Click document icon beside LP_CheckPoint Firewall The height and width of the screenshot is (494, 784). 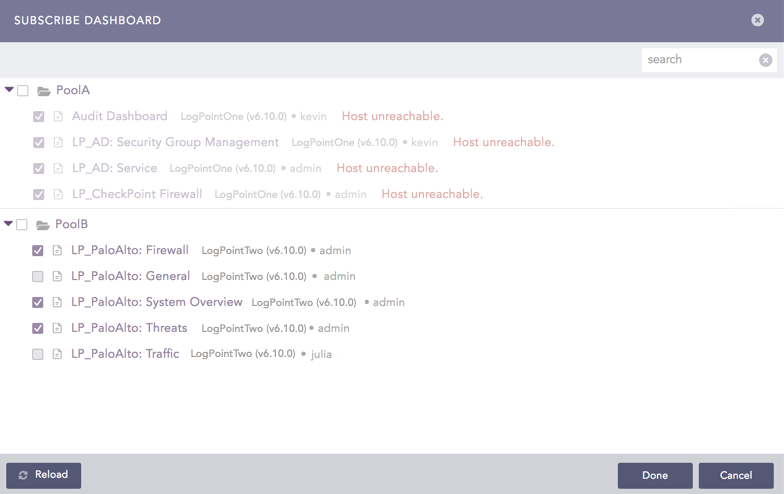pyautogui.click(x=58, y=194)
